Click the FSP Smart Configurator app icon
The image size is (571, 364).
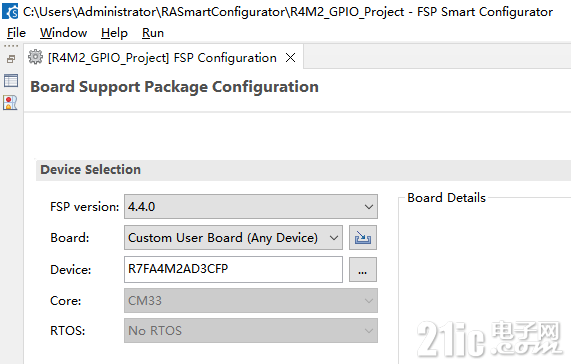[x=10, y=11]
